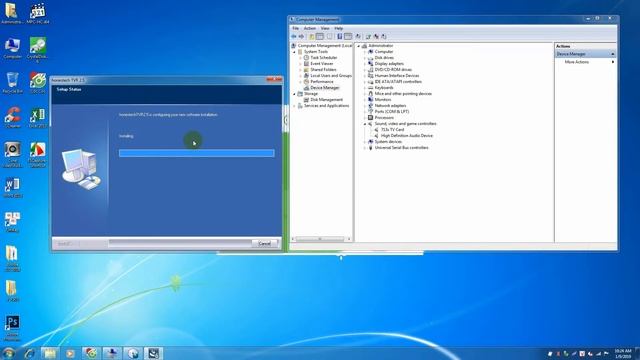Expand Universal Serial Bus controllers category
640x360 pixels.
[364, 148]
